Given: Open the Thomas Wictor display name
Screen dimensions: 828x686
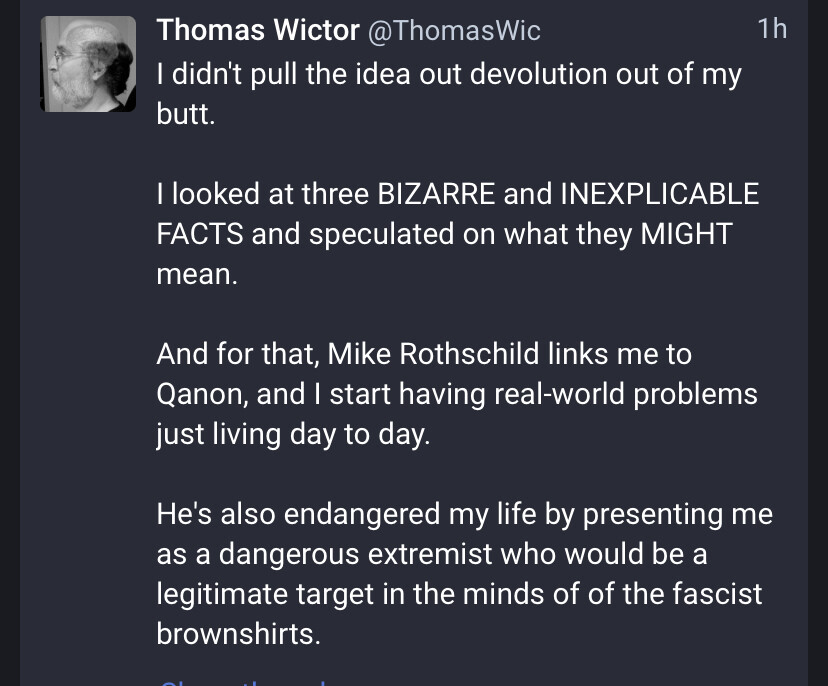Looking at the screenshot, I should (257, 31).
